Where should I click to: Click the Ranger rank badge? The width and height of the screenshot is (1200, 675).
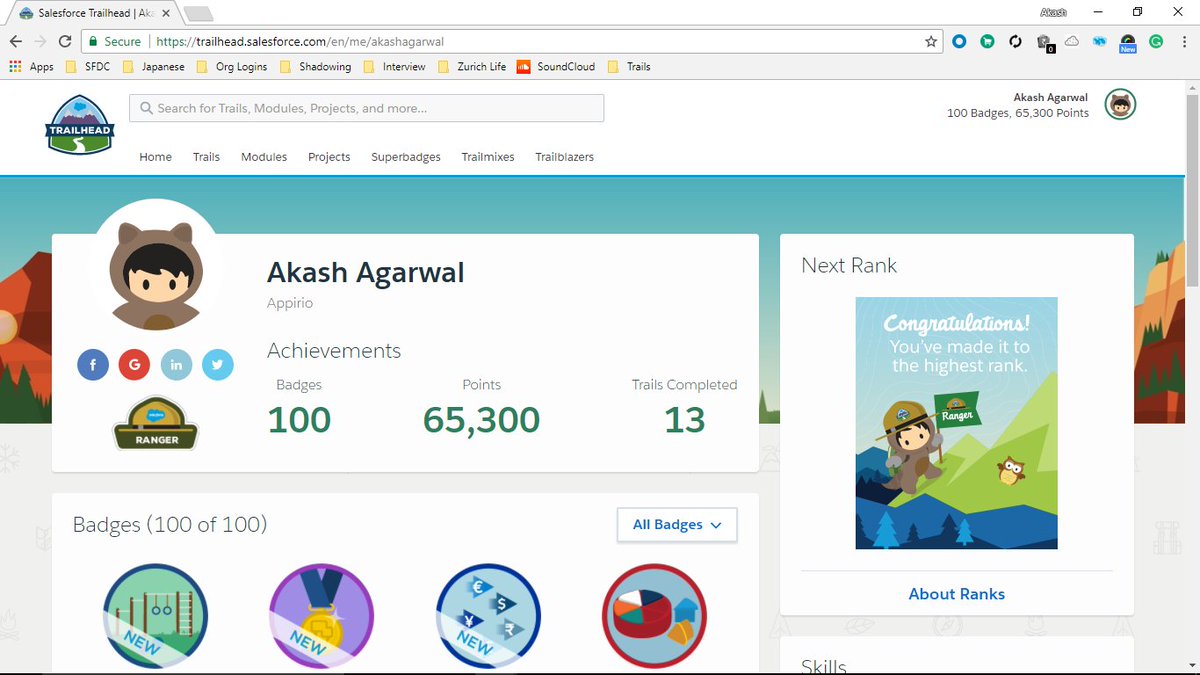[x=155, y=424]
